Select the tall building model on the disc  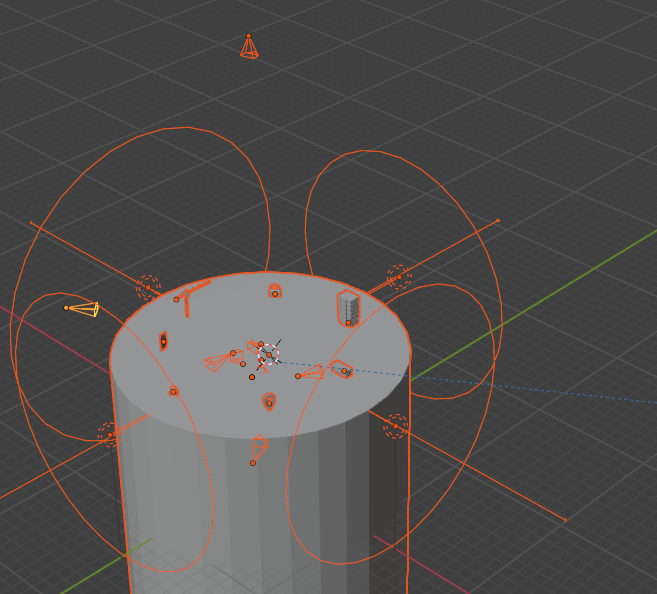pos(348,308)
